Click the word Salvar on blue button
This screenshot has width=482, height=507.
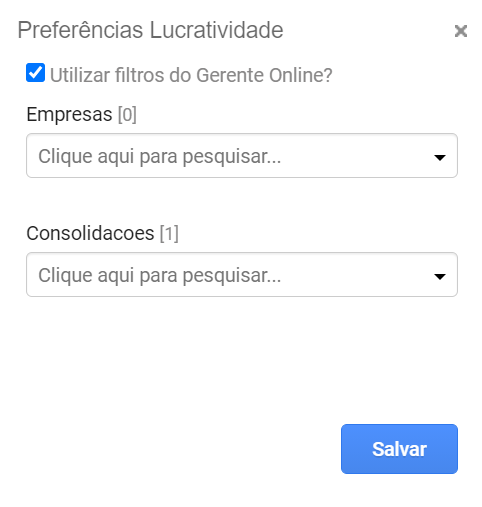click(399, 449)
